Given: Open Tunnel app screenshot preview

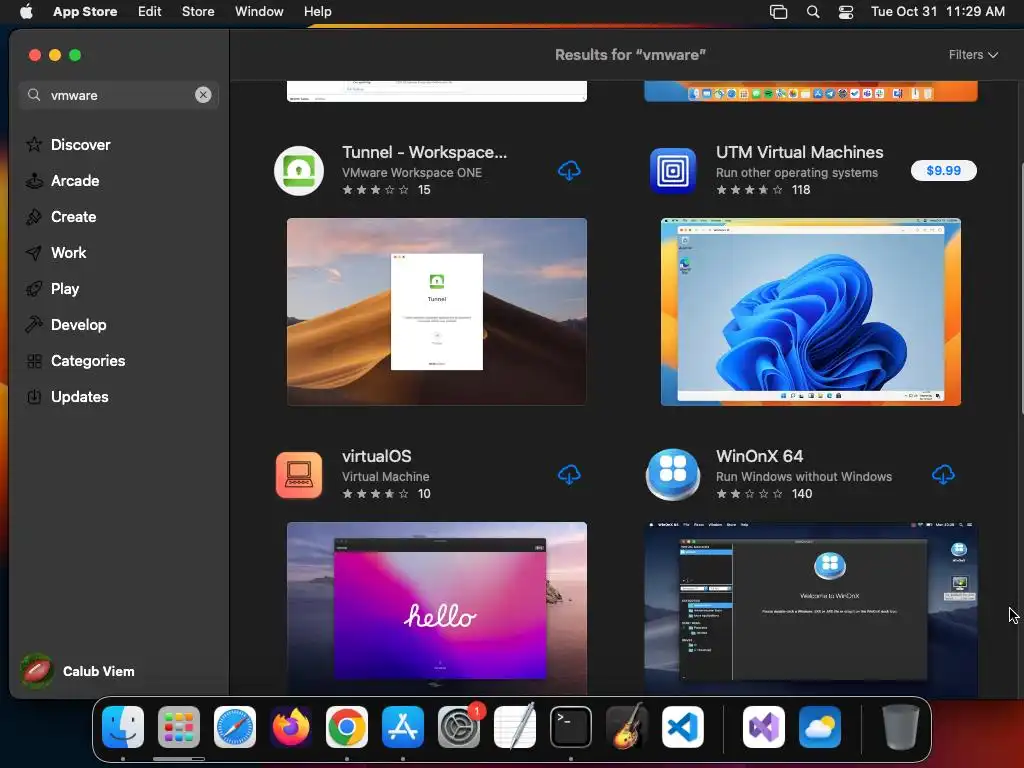Looking at the screenshot, I should coord(437,312).
